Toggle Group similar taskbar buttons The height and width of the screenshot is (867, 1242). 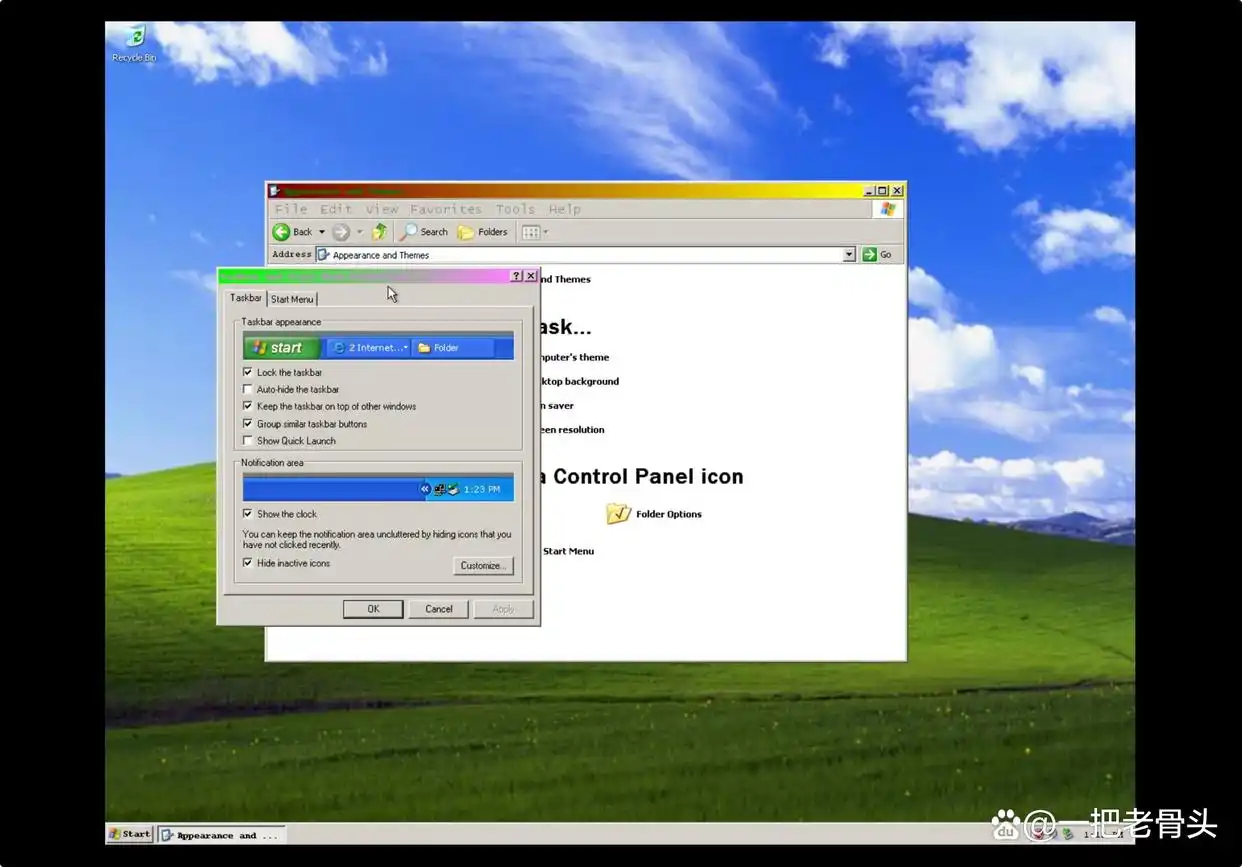coord(248,424)
